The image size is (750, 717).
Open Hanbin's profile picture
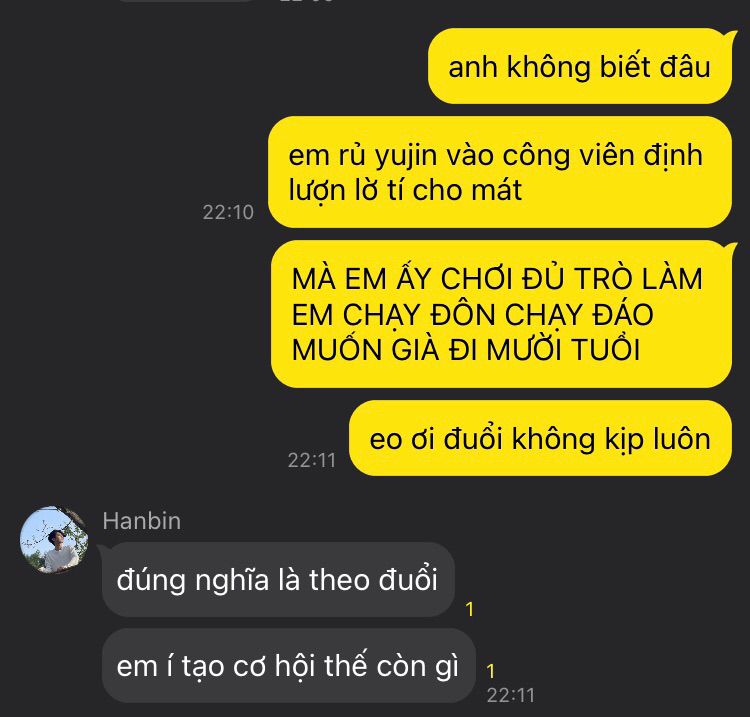tap(54, 540)
